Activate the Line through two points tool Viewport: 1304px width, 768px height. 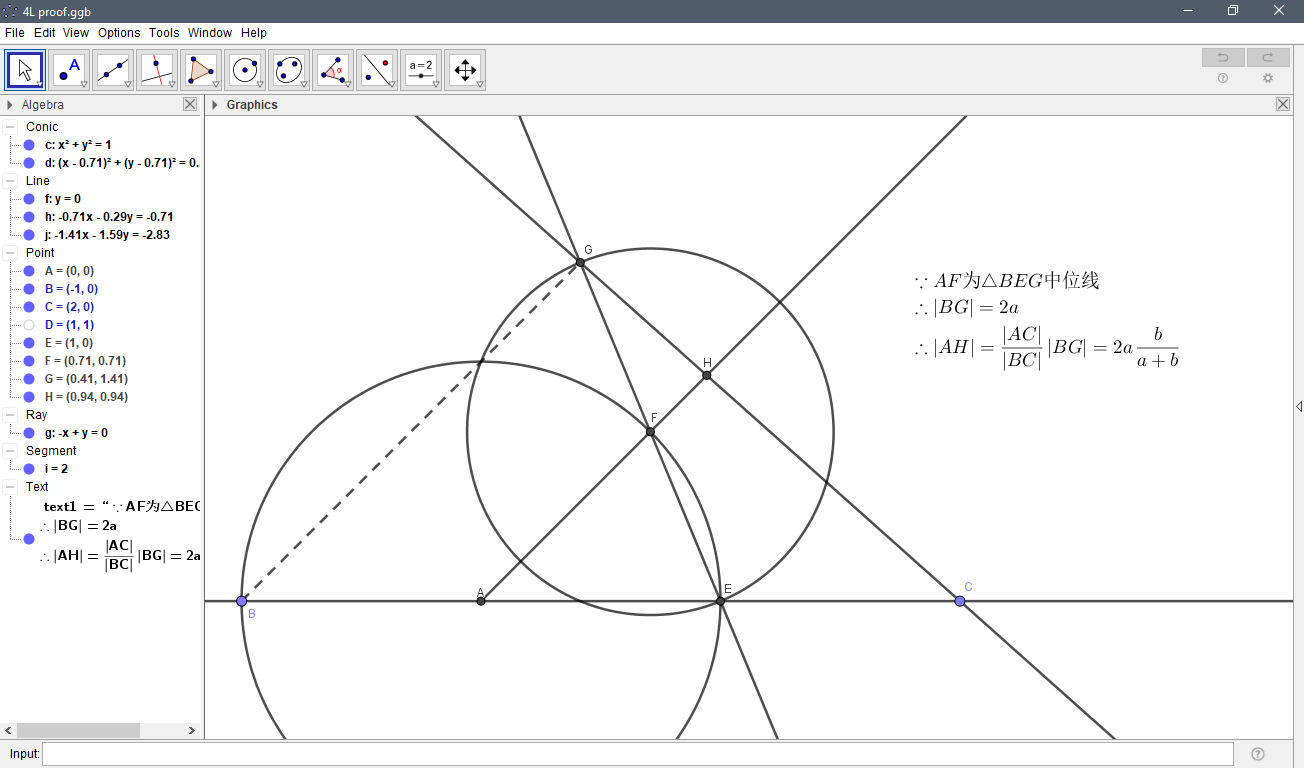[113, 69]
